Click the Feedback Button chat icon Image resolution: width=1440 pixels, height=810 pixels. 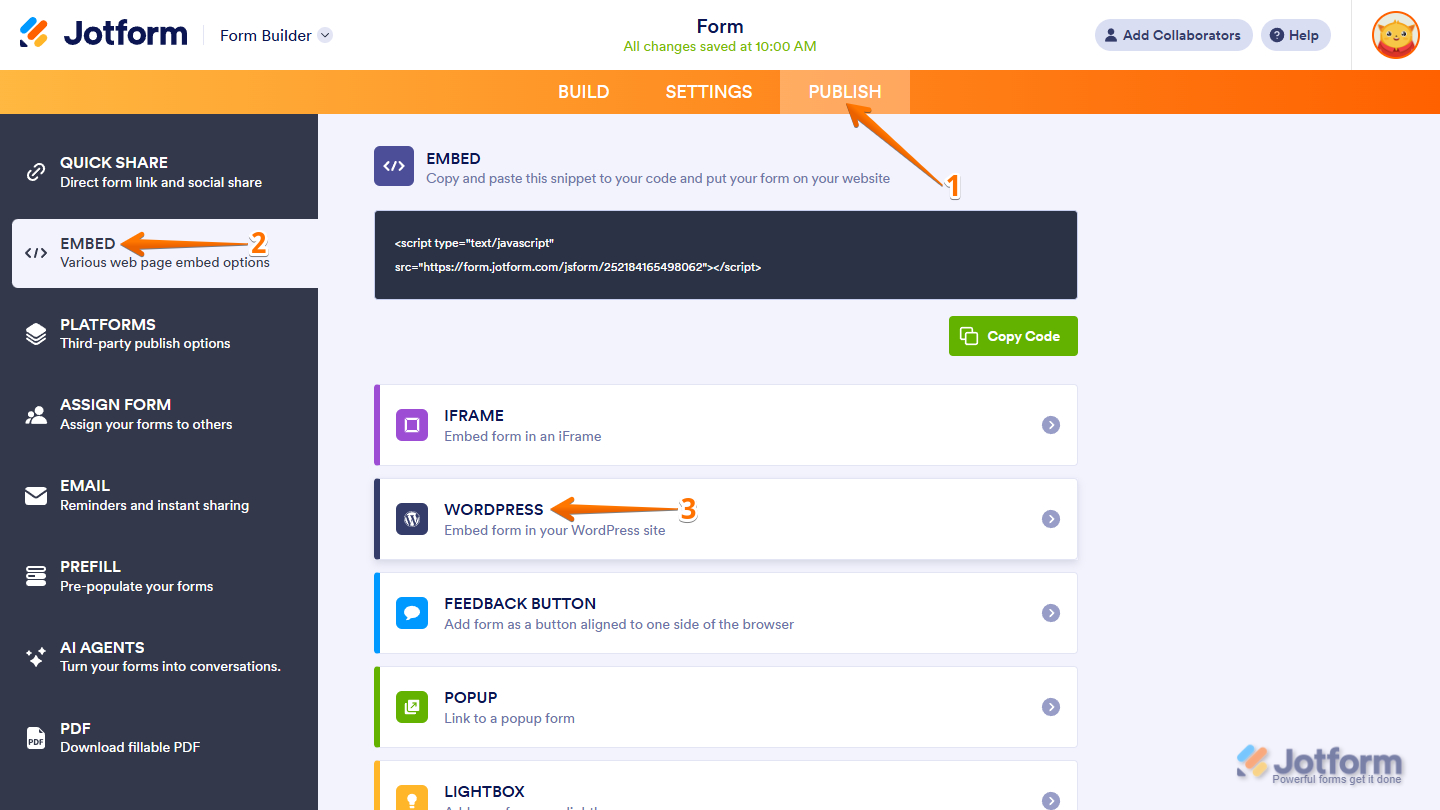click(412, 613)
